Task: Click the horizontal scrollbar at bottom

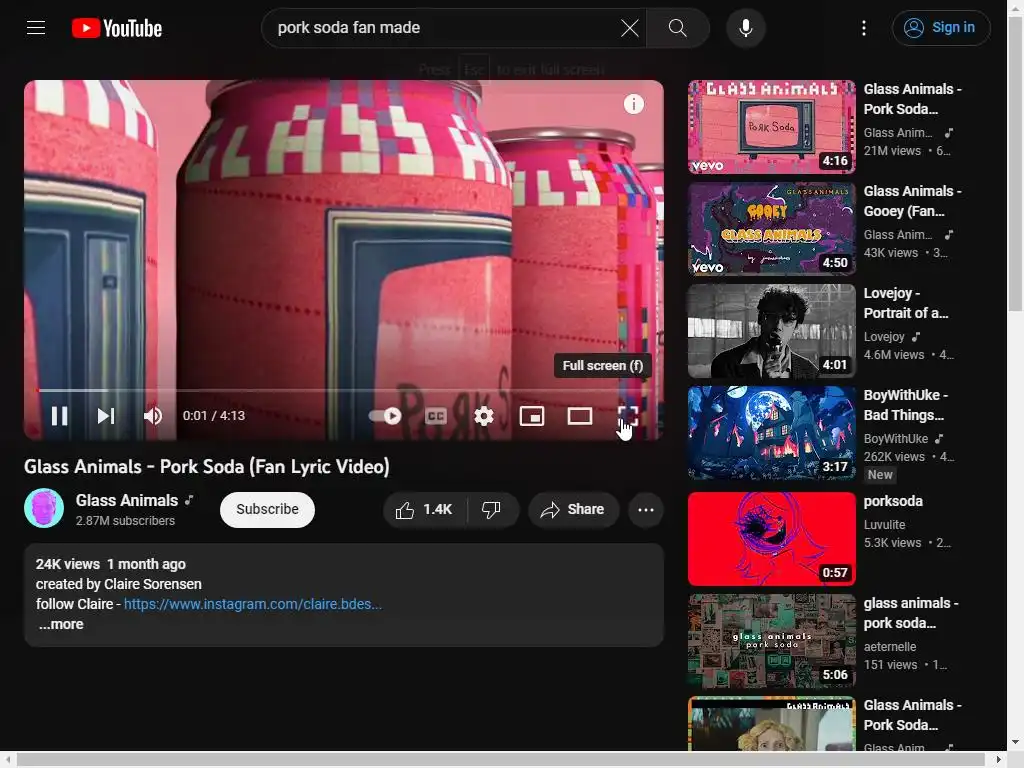Action: pyautogui.click(x=502, y=760)
